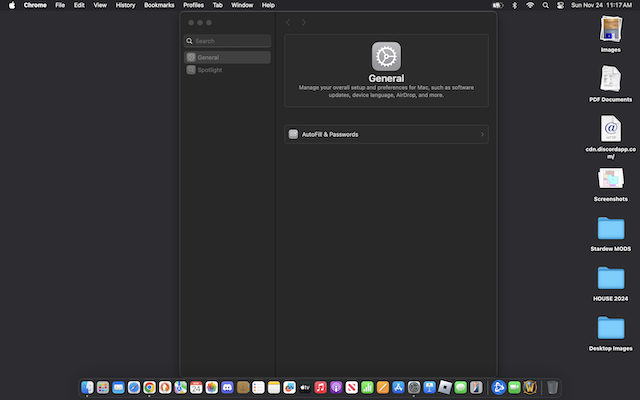Expand AutoFill & Passwords via right chevron
Viewport: 640px width, 400px height.
tap(482, 134)
